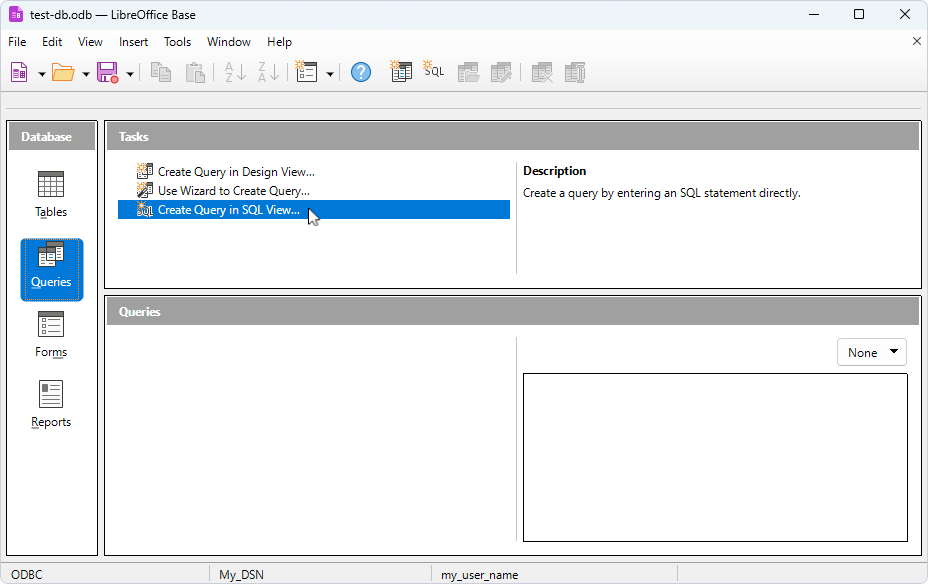This screenshot has height=584, width=928.
Task: Select Tables in Database pane
Action: coord(51,195)
